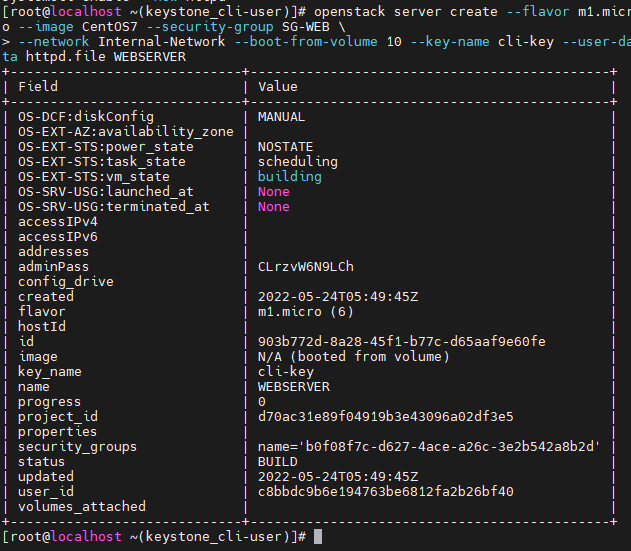Viewport: 631px width, 551px height.
Task: Select the 'WEBSERVER' name value in table
Action: pyautogui.click(x=294, y=386)
